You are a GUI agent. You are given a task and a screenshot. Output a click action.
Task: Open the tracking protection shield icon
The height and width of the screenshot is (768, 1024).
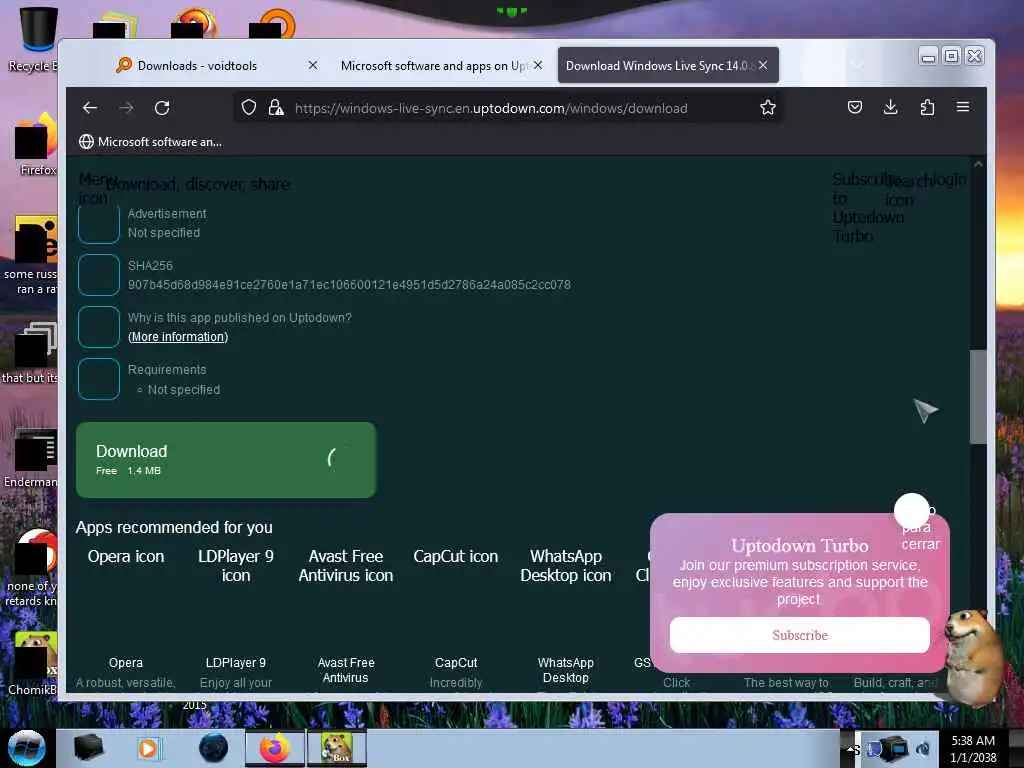(249, 108)
